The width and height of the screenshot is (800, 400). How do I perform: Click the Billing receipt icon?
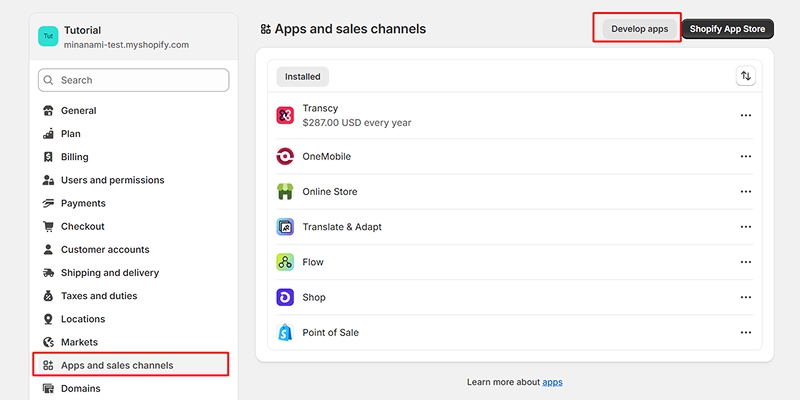[48, 157]
